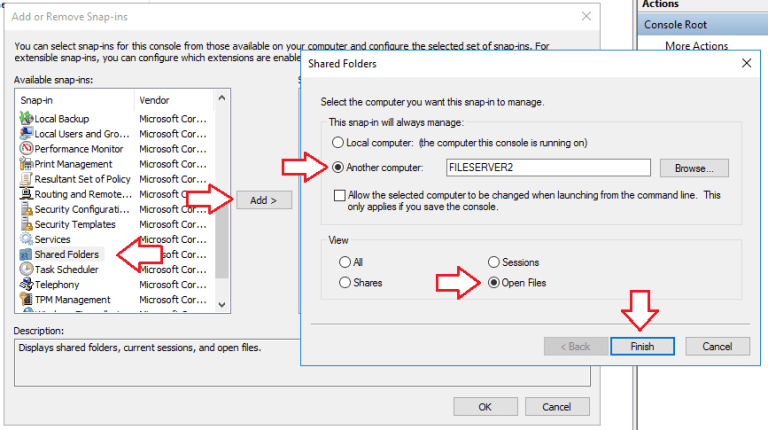The height and width of the screenshot is (430, 768).
Task: Click the Local Backup snap-in icon
Action: point(27,119)
